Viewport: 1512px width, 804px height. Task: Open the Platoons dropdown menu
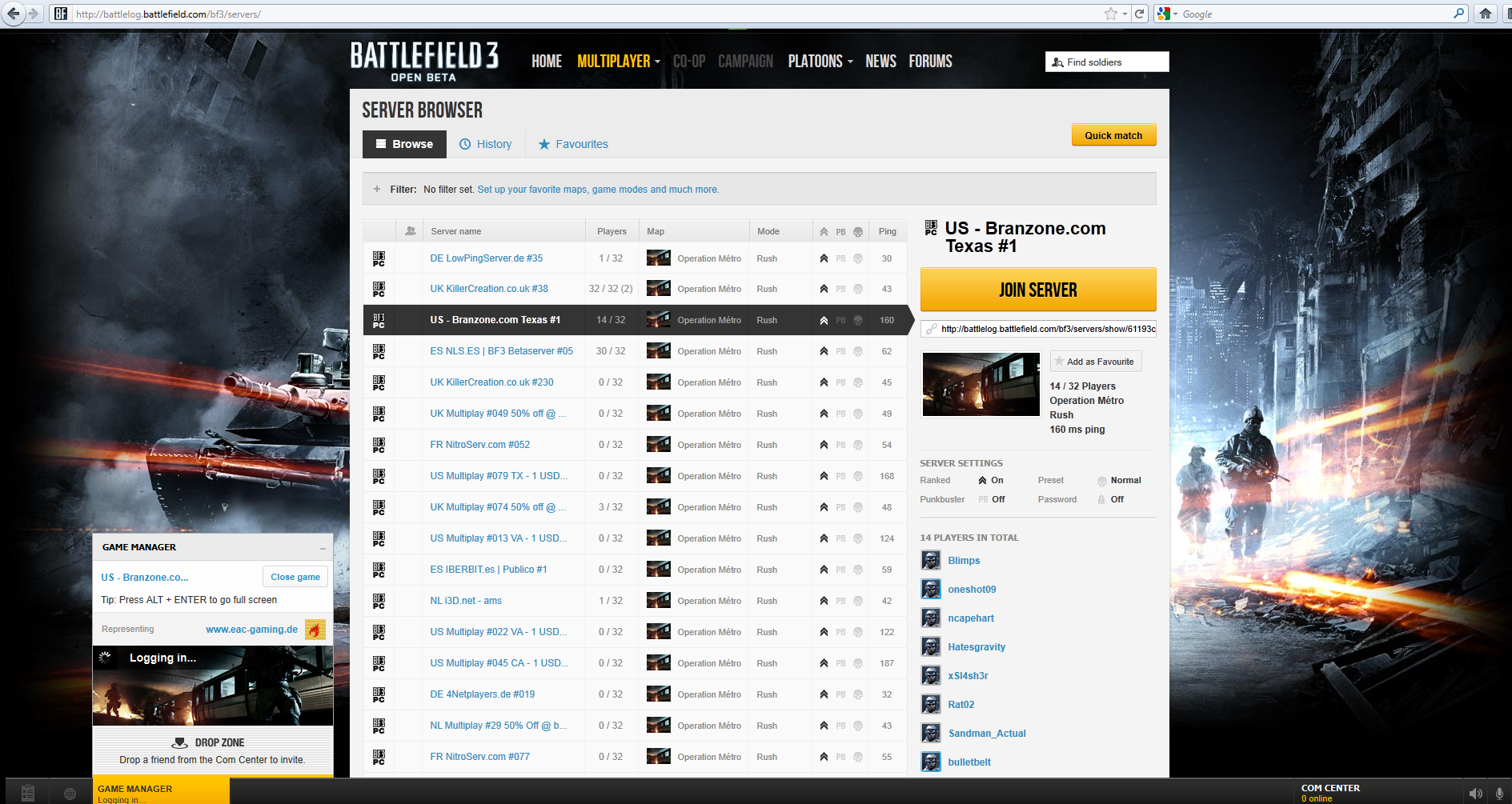point(820,62)
